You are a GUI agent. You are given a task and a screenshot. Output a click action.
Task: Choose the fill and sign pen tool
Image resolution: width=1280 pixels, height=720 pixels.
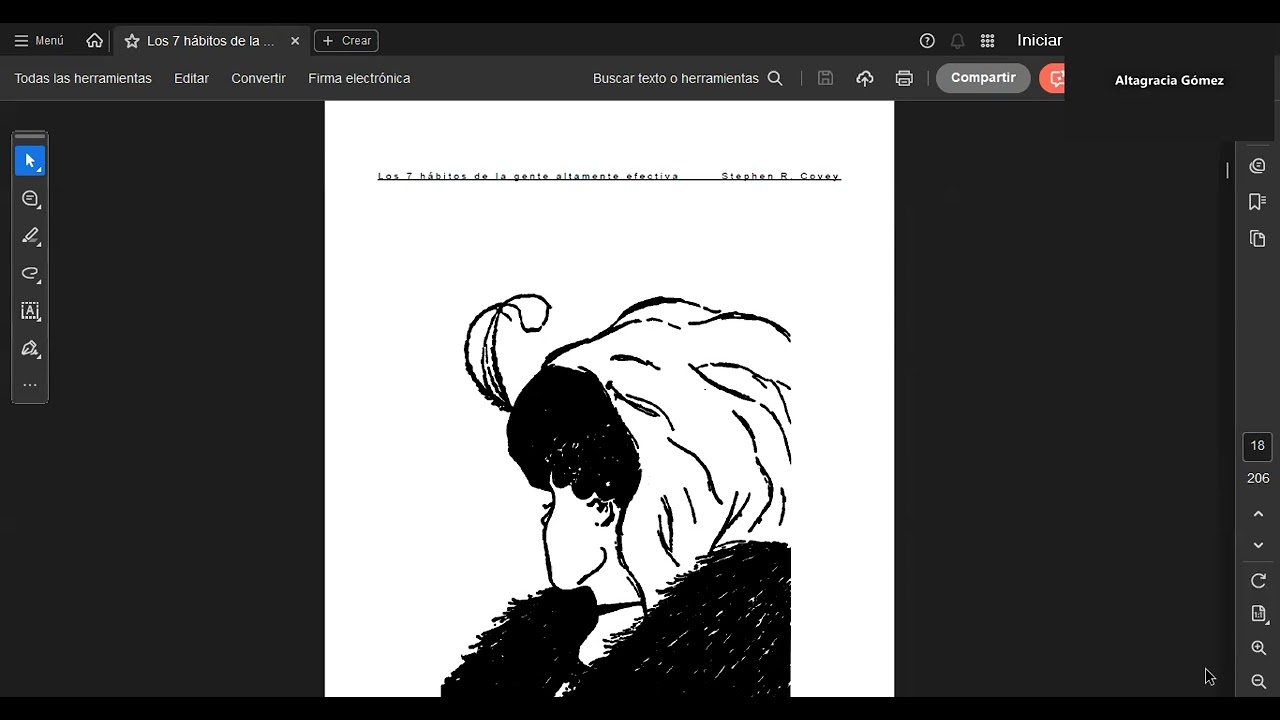(x=30, y=349)
